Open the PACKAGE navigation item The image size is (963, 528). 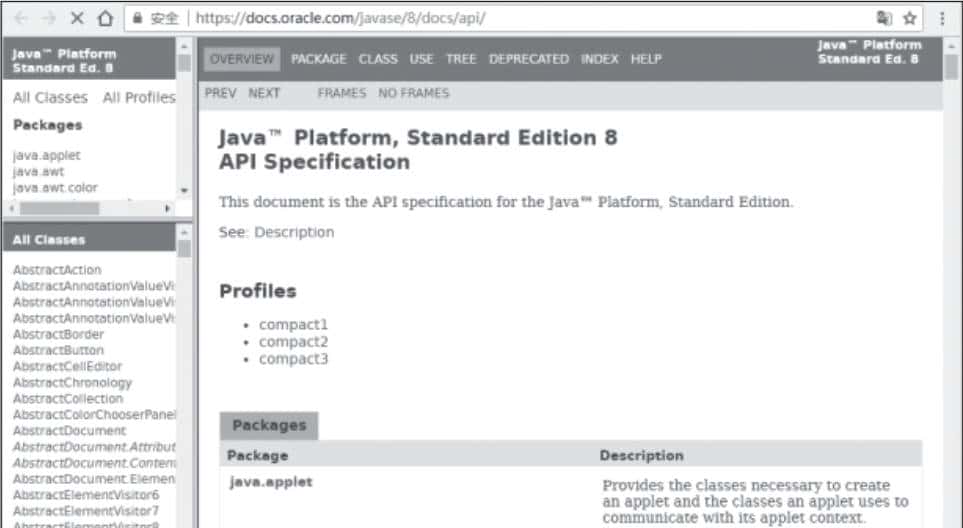[319, 59]
